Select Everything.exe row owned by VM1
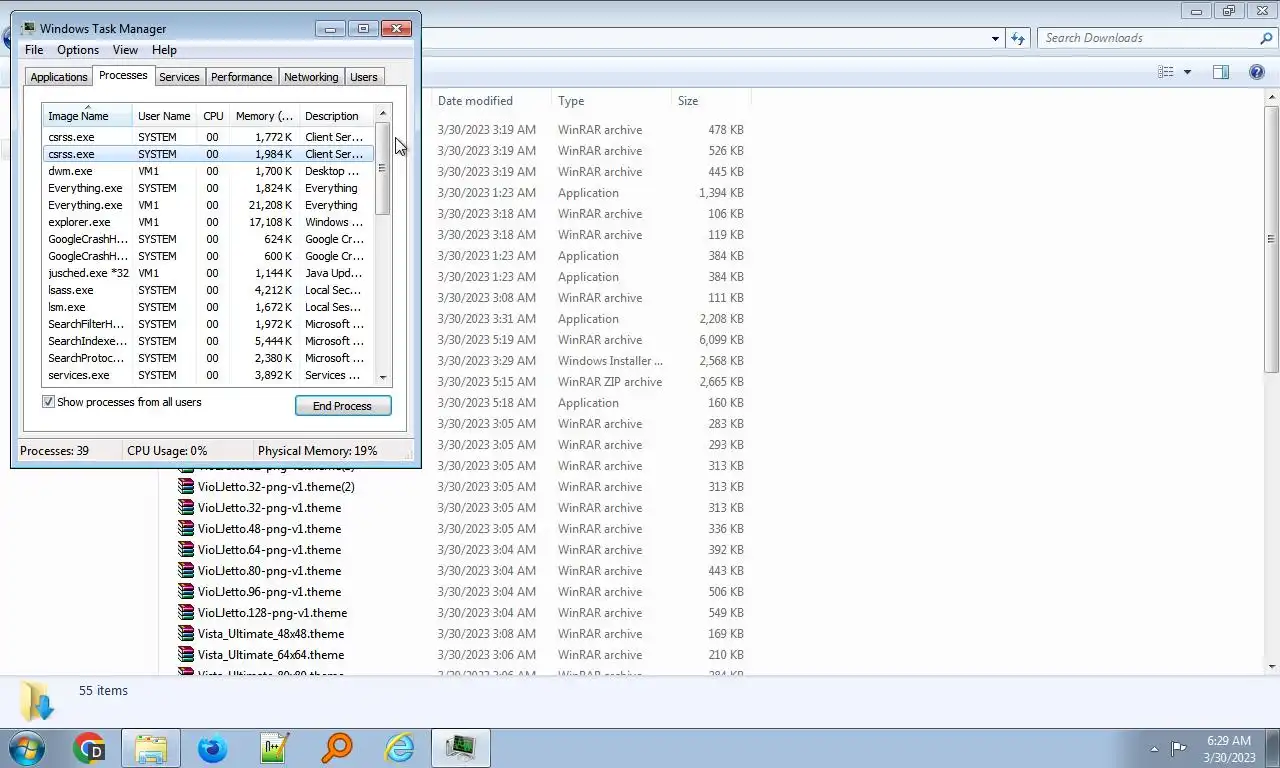 coord(208,205)
